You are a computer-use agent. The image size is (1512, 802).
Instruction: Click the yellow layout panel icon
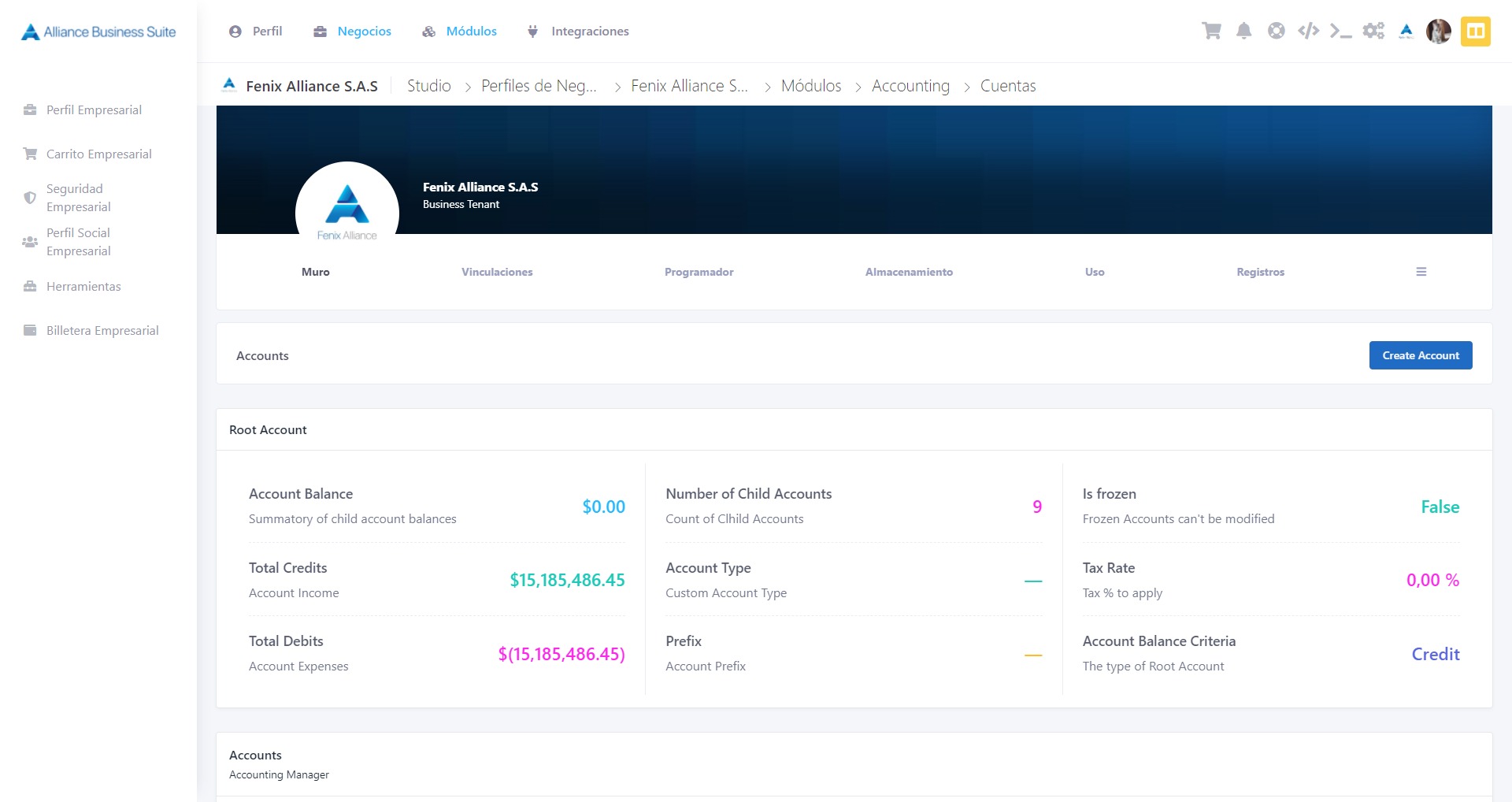[x=1475, y=32]
